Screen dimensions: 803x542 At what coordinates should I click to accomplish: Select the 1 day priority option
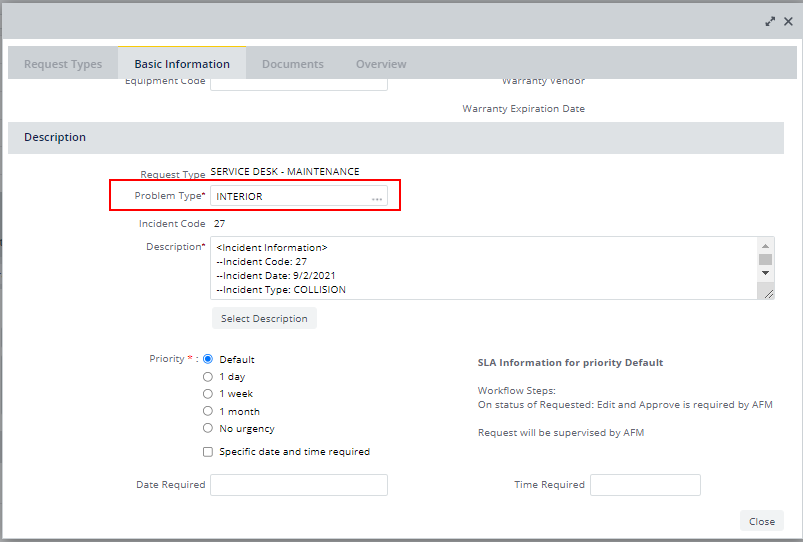coord(207,377)
